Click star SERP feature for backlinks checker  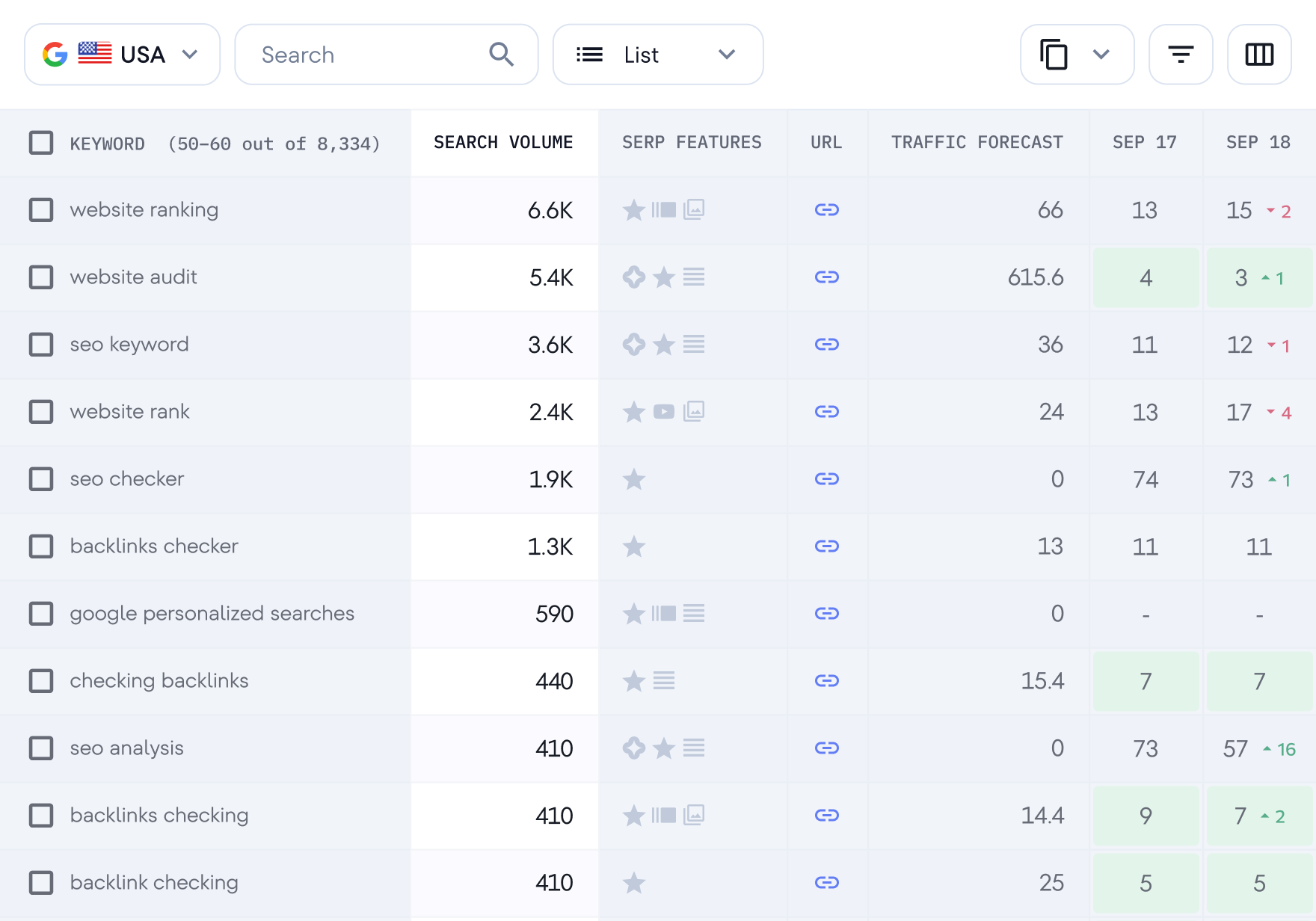[634, 546]
